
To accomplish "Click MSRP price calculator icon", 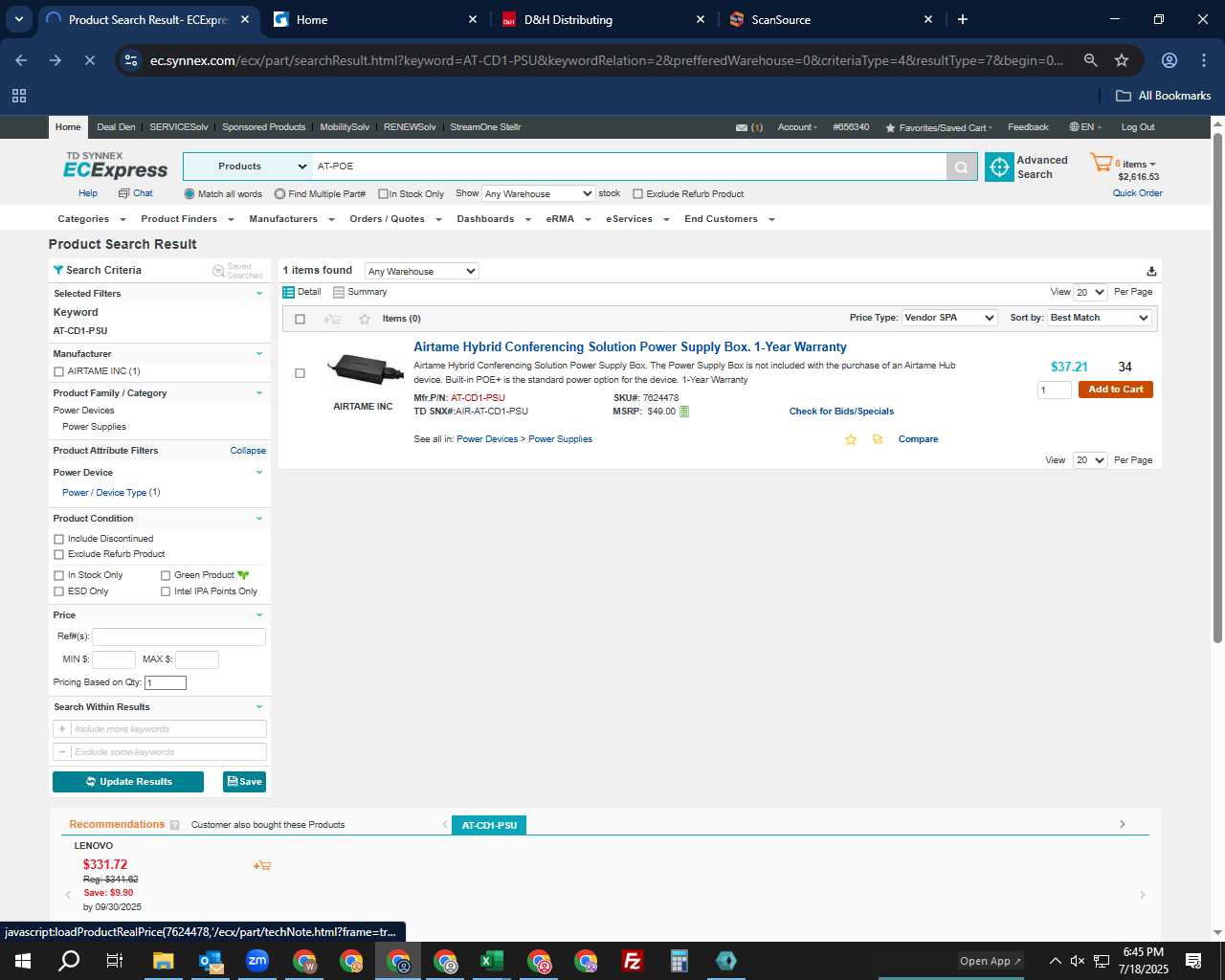I will coord(684,412).
